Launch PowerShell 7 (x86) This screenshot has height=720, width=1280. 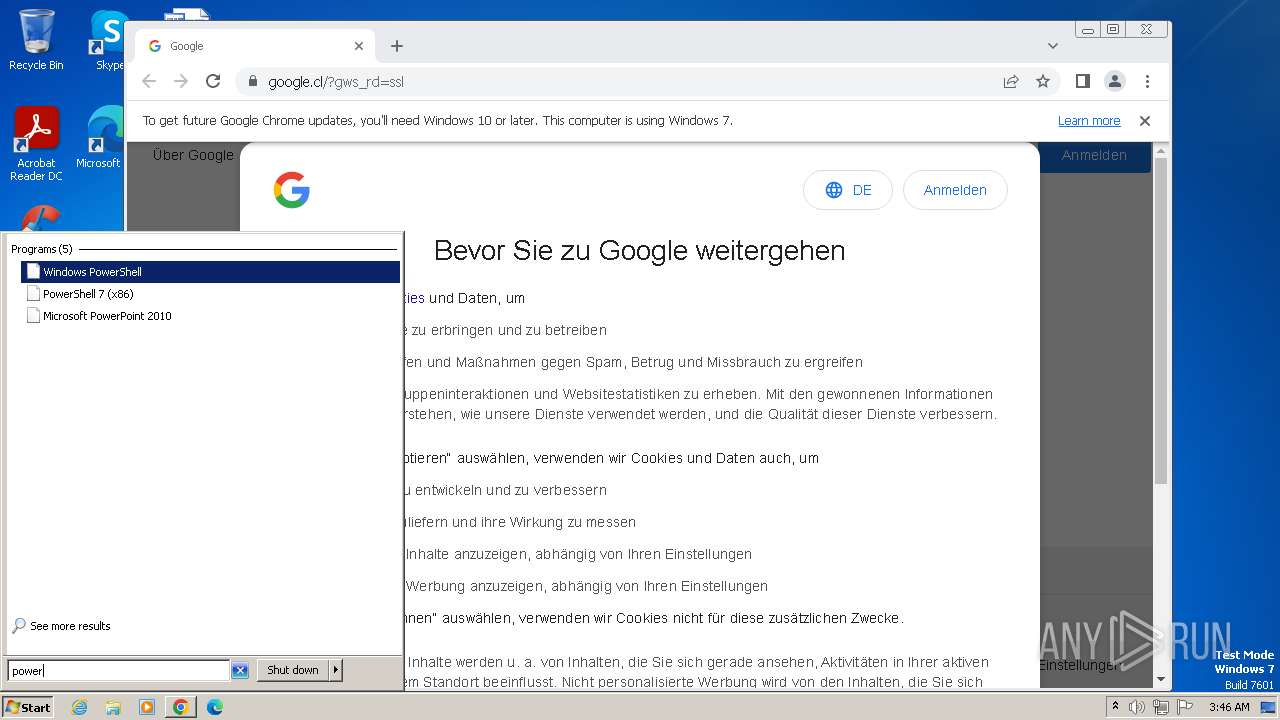tap(210, 294)
